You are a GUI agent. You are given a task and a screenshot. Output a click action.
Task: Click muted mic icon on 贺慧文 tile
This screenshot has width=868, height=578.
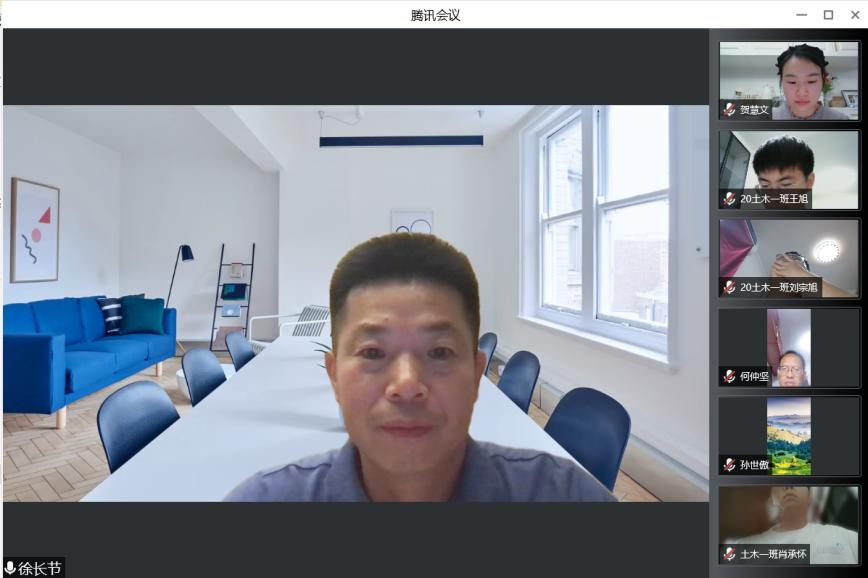[x=730, y=110]
